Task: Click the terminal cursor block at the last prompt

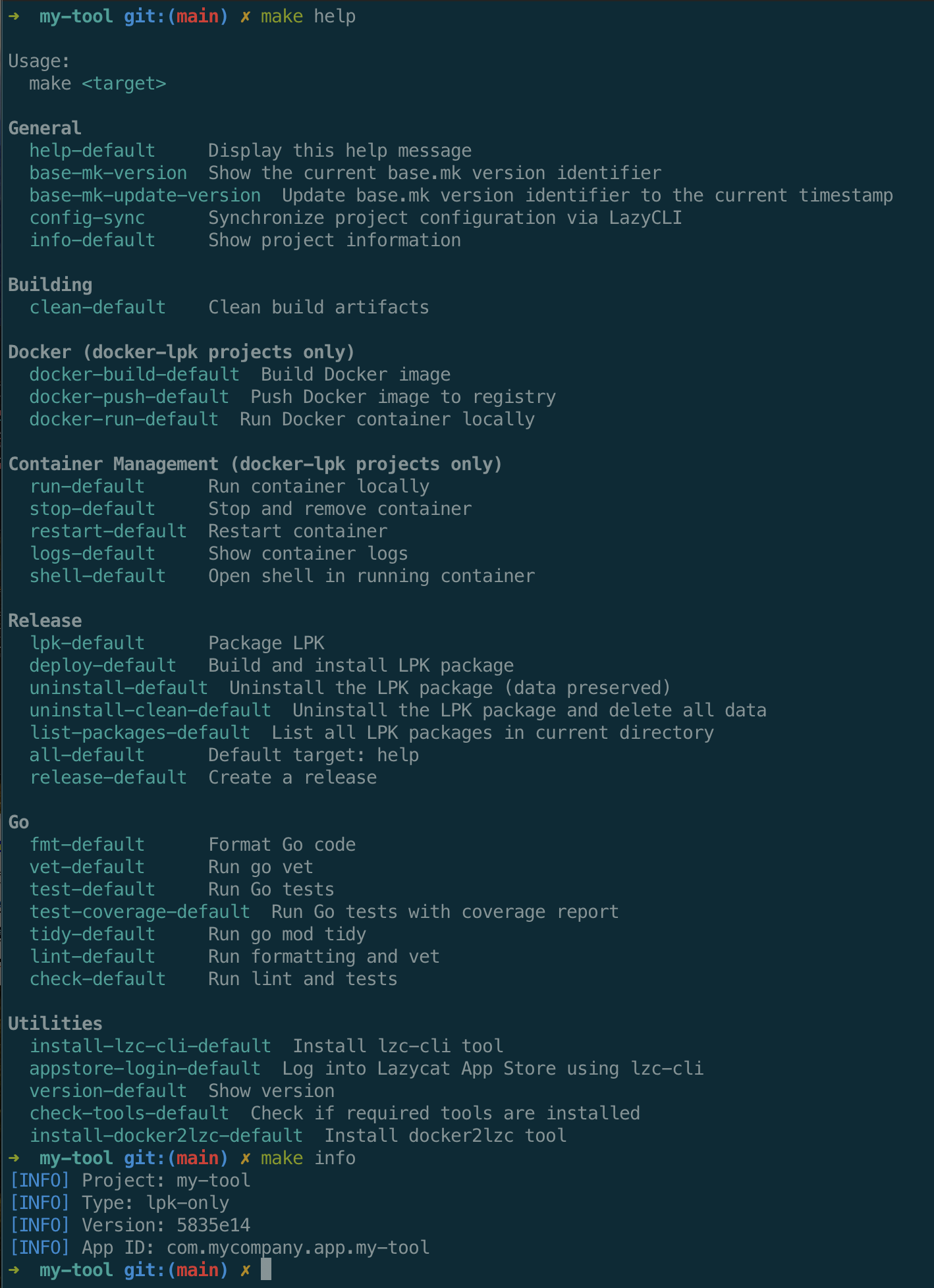Action: click(x=266, y=1270)
